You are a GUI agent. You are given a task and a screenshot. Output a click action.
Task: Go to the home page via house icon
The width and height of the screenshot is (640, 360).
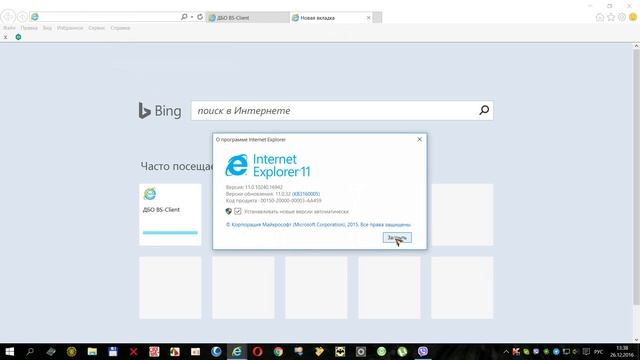[x=600, y=17]
